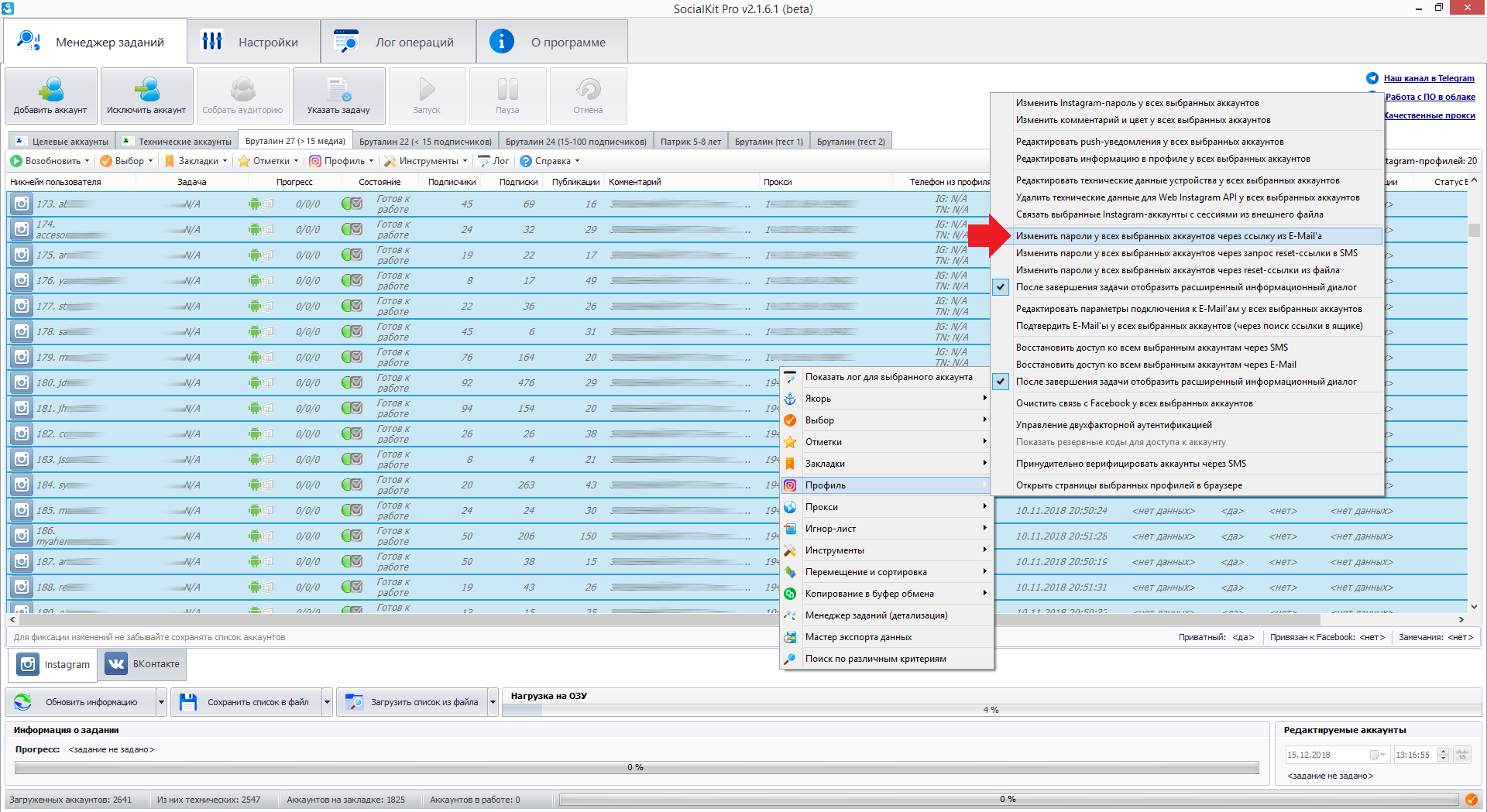The height and width of the screenshot is (812, 1487).
Task: Toggle status switch for row 178
Action: (352, 331)
